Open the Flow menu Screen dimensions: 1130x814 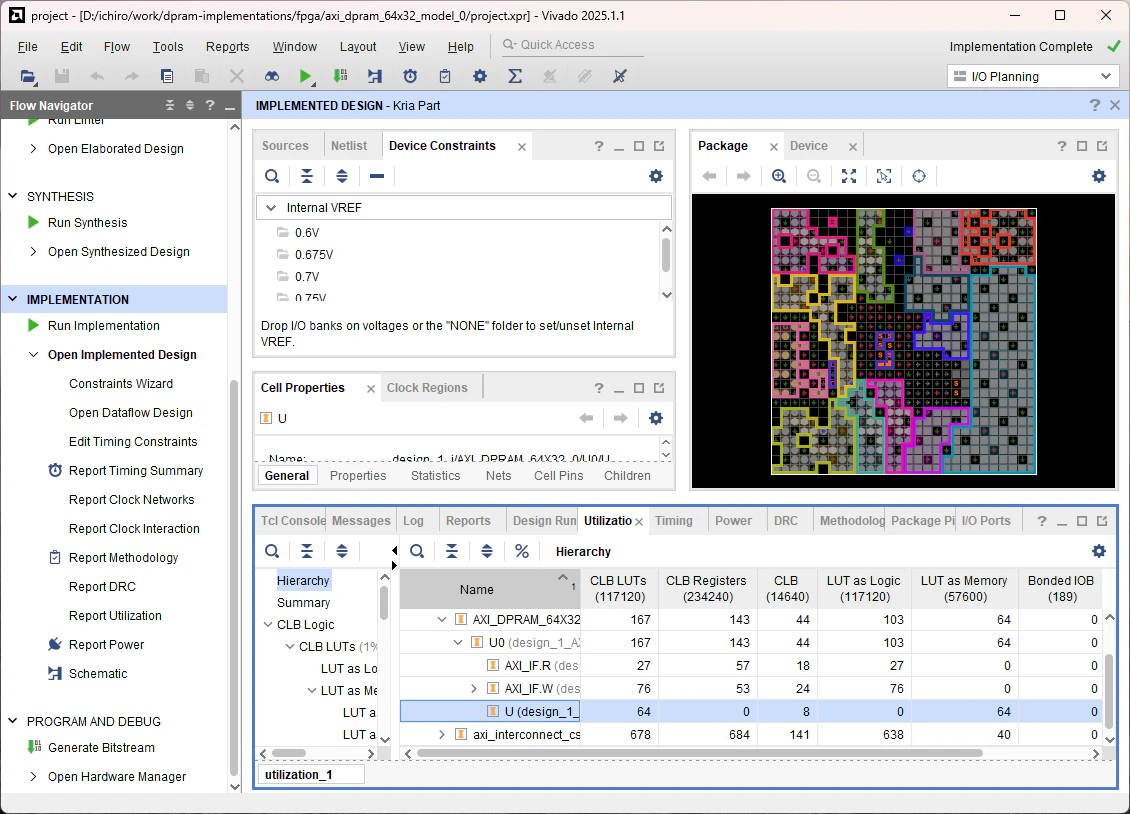pyautogui.click(x=117, y=47)
